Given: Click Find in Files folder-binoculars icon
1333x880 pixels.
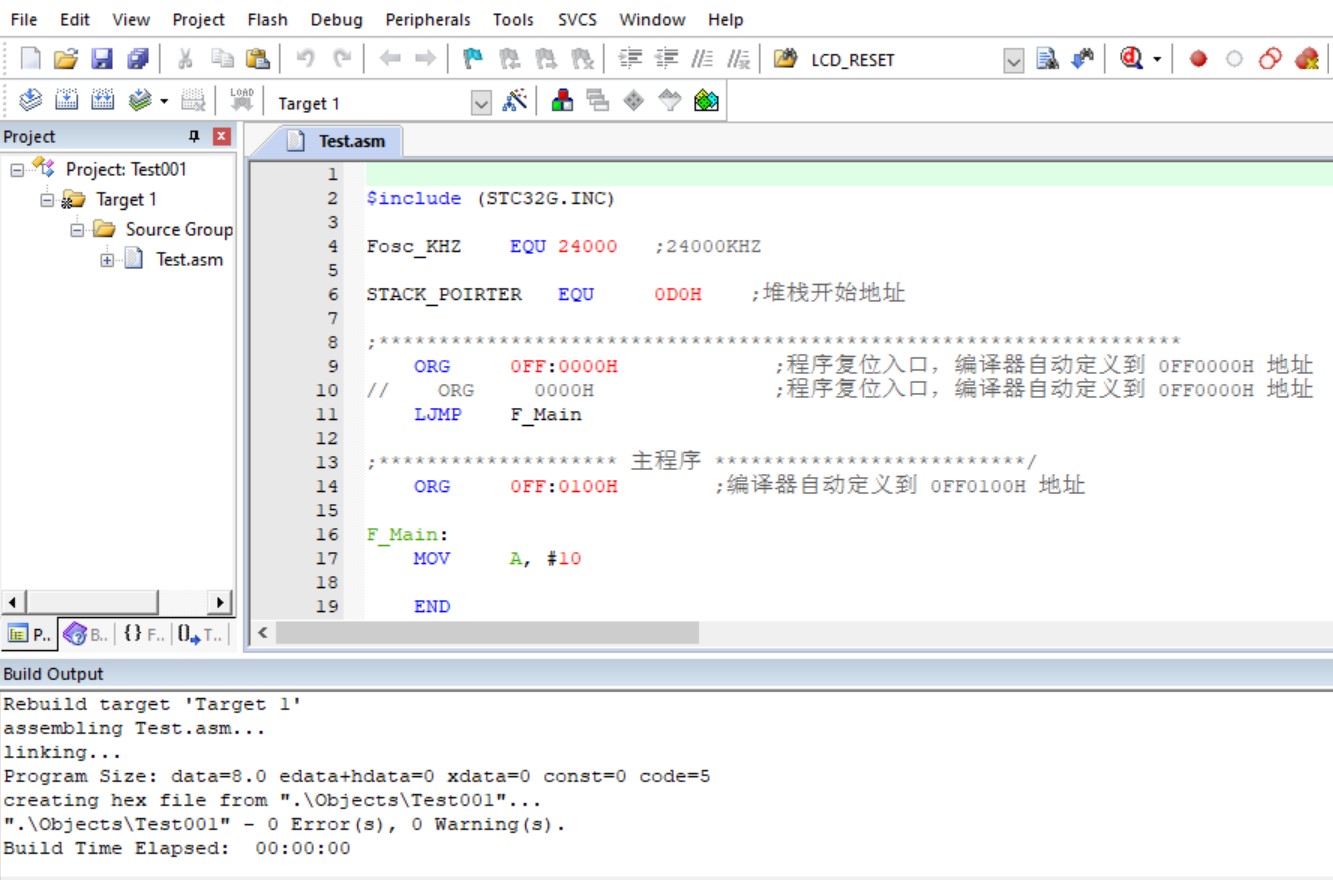Looking at the screenshot, I should [786, 59].
